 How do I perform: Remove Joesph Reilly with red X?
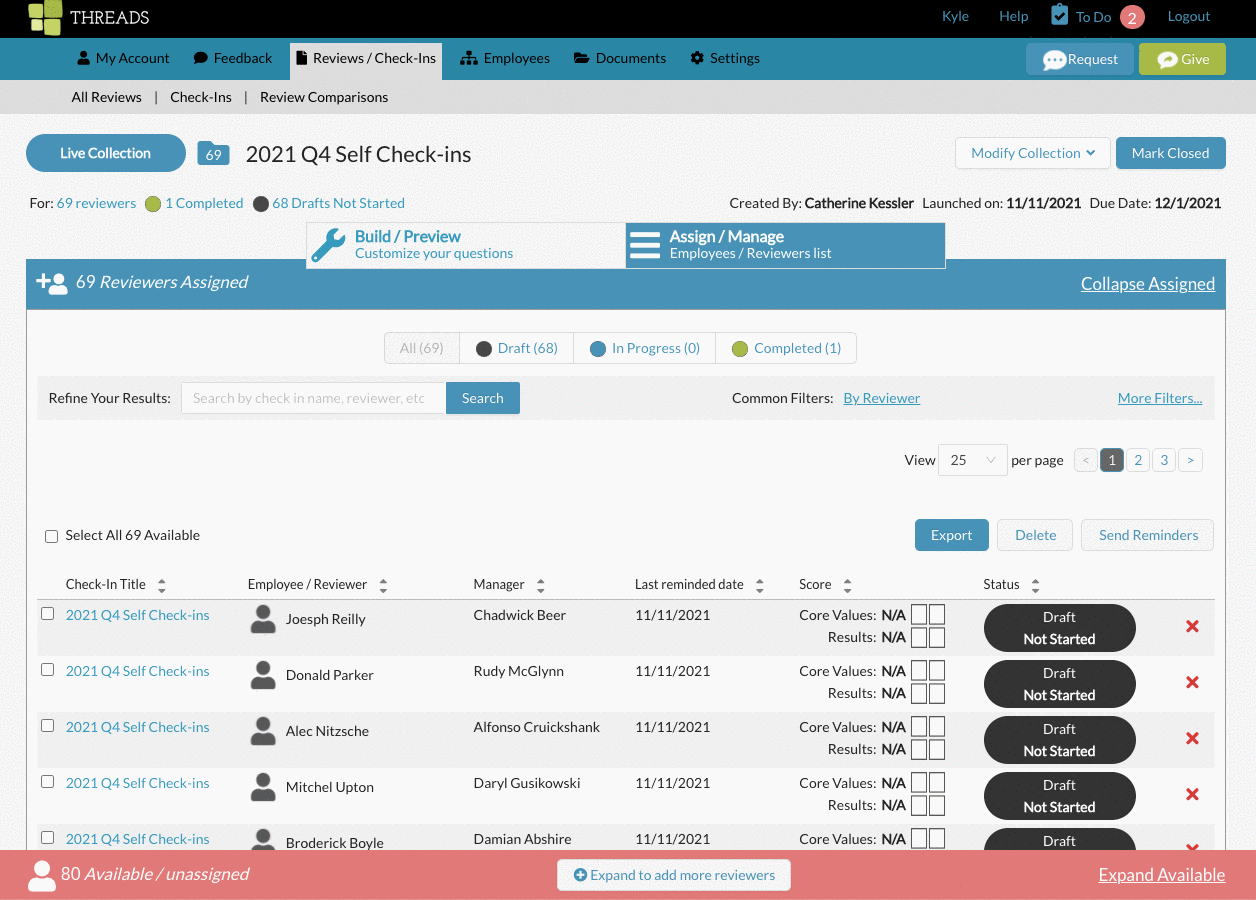[1192, 626]
